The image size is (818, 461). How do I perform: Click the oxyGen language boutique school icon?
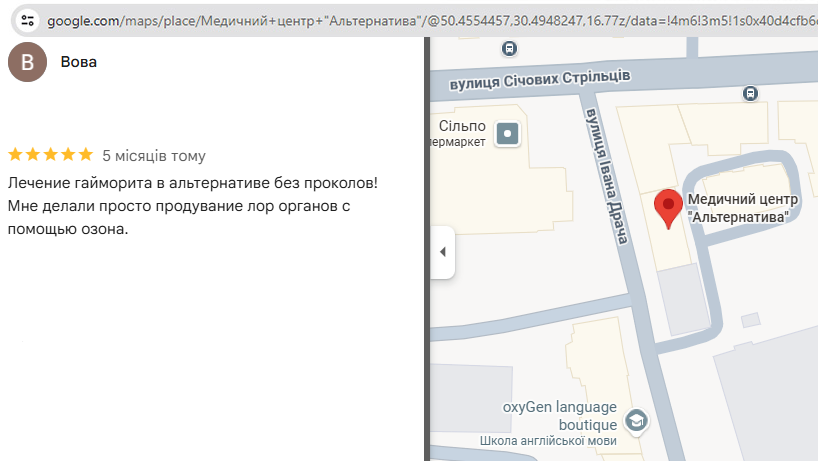tap(635, 419)
